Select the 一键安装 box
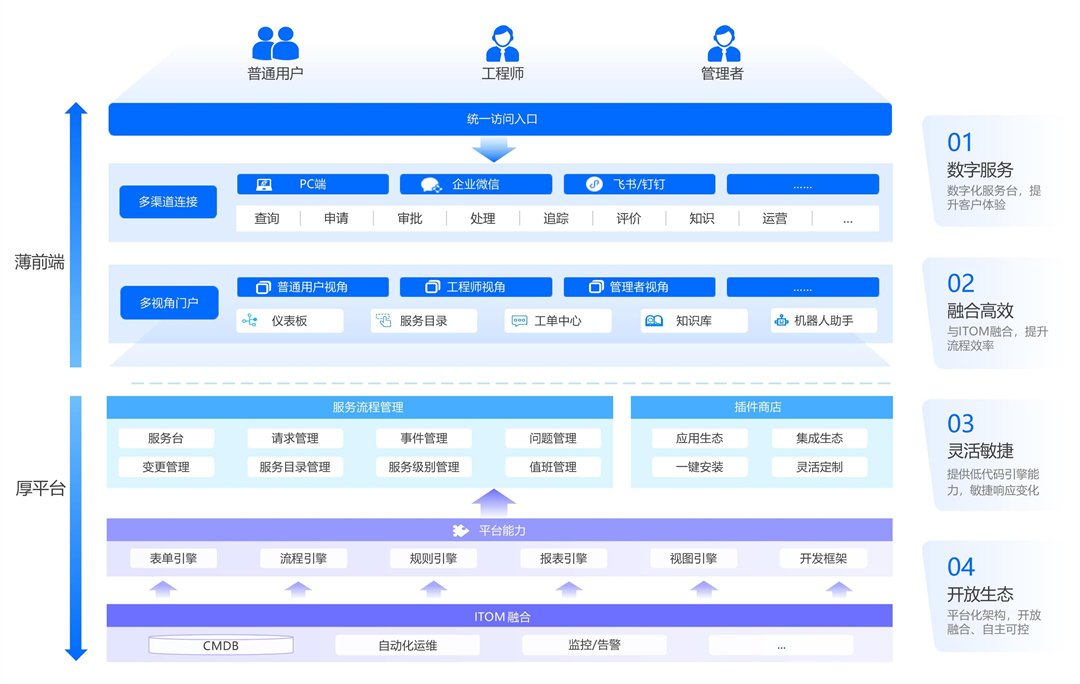1080x684 pixels. click(x=700, y=467)
